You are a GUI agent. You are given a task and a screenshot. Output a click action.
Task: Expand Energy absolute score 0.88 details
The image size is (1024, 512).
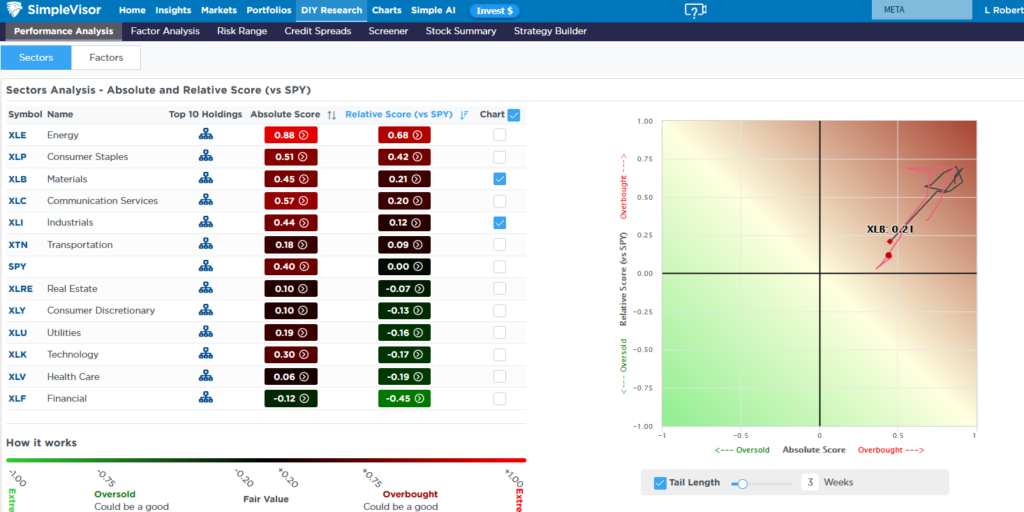(x=290, y=135)
